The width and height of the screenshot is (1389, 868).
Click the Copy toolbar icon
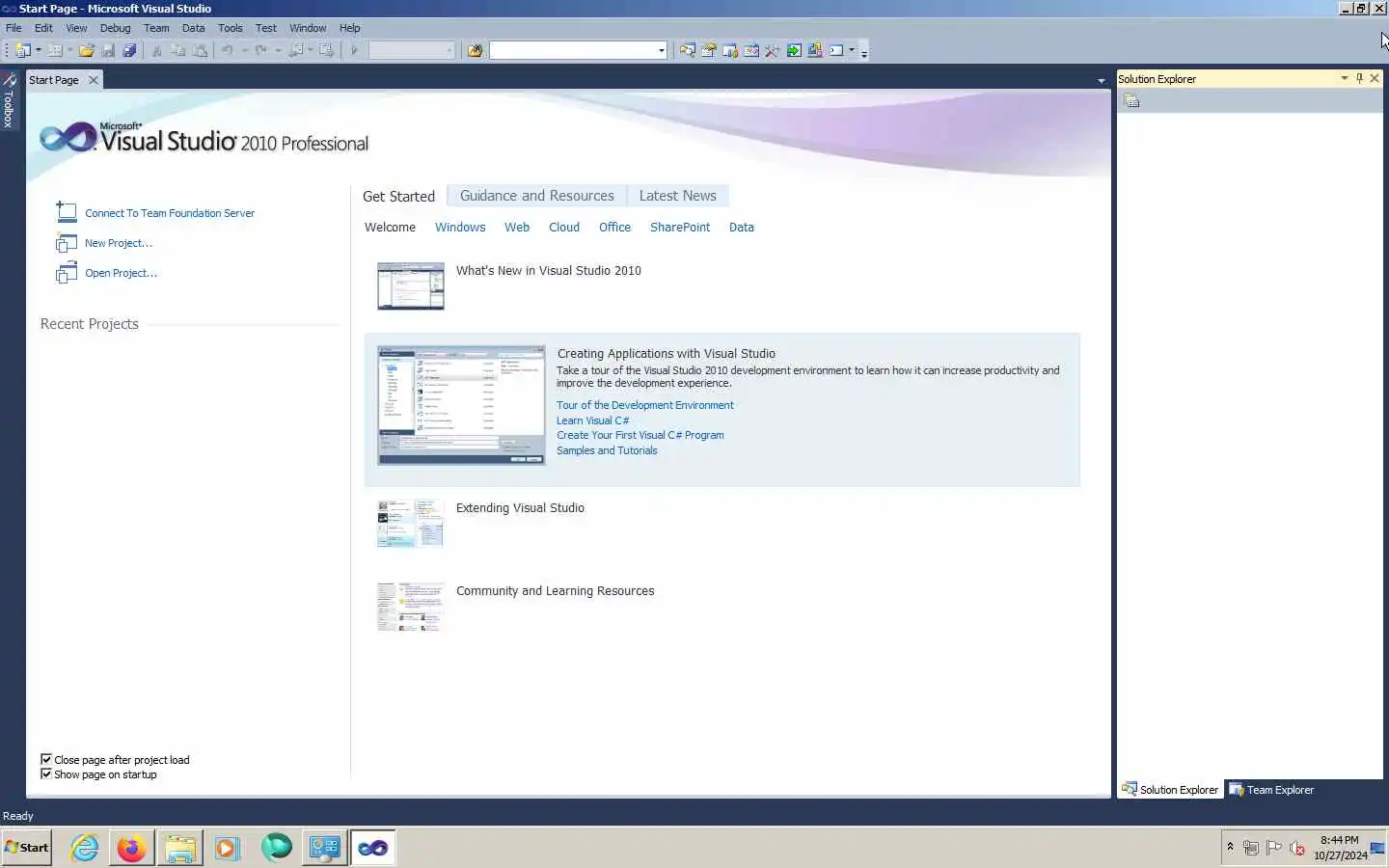(177, 50)
